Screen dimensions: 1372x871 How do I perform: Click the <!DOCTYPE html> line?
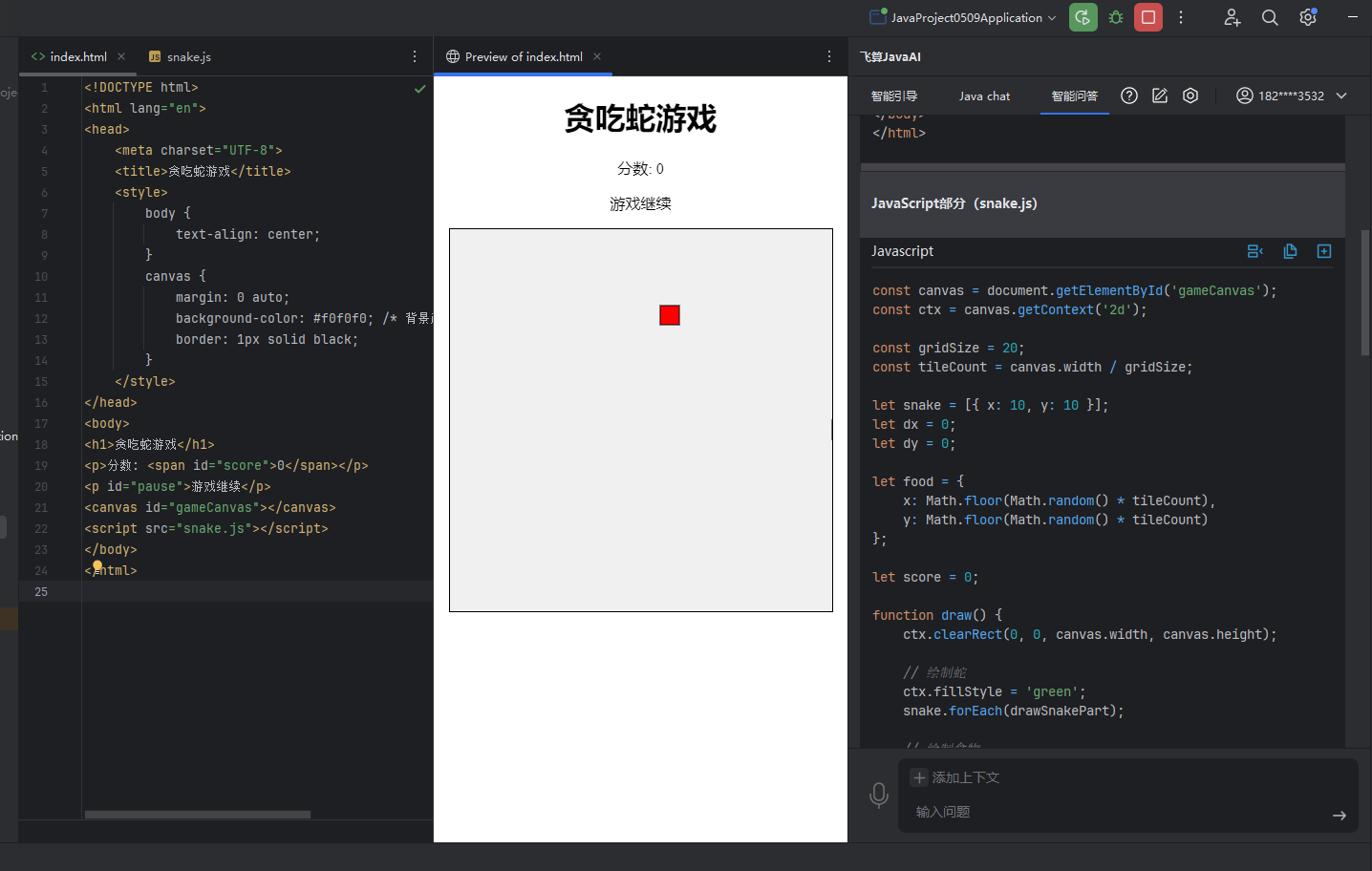(x=141, y=87)
